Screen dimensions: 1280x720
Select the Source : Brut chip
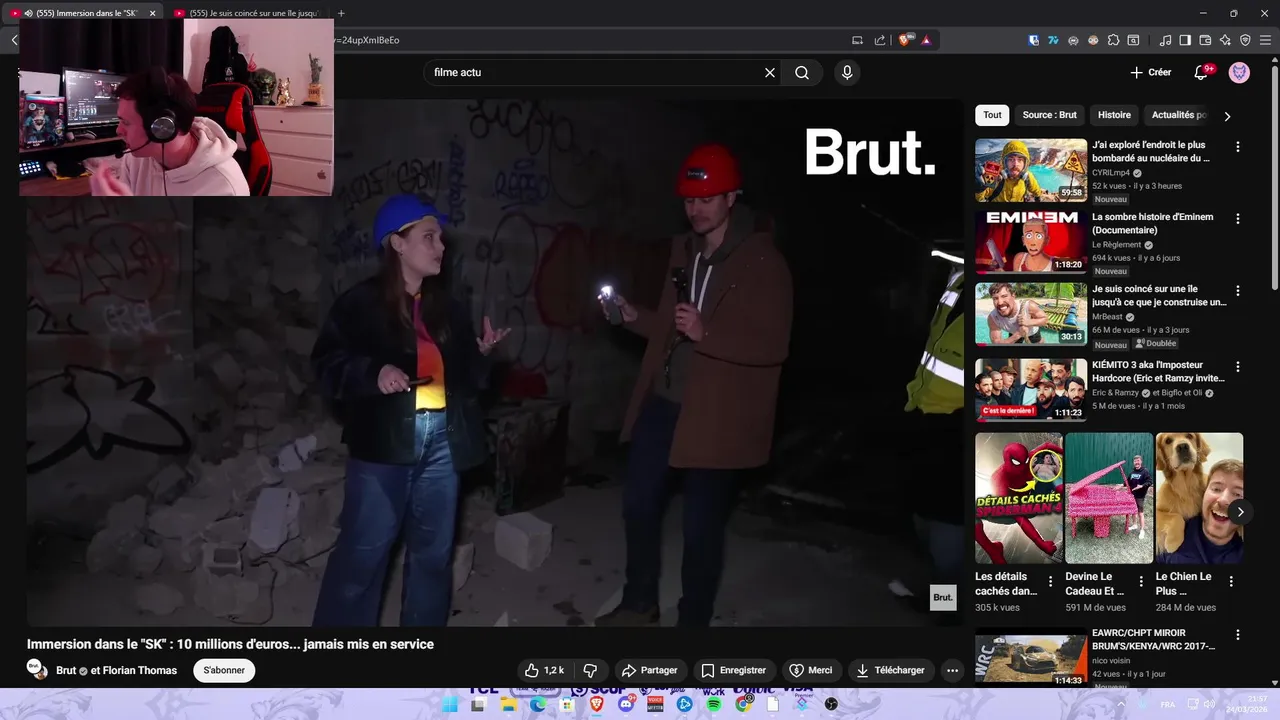(1049, 115)
